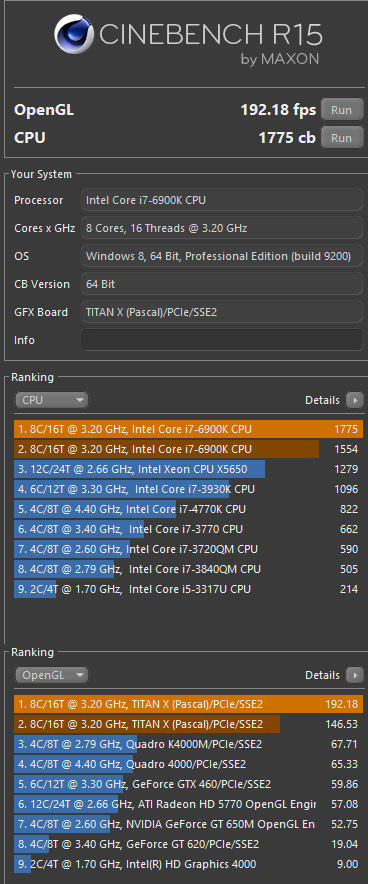The height and width of the screenshot is (884, 368).
Task: Open the CPU ranking type dropdown
Action: coord(51,400)
